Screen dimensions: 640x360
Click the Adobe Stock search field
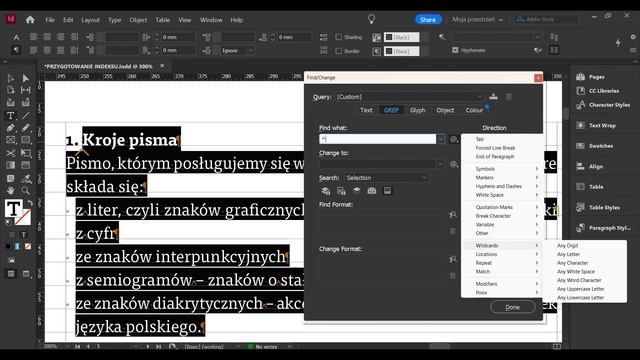(x=546, y=19)
